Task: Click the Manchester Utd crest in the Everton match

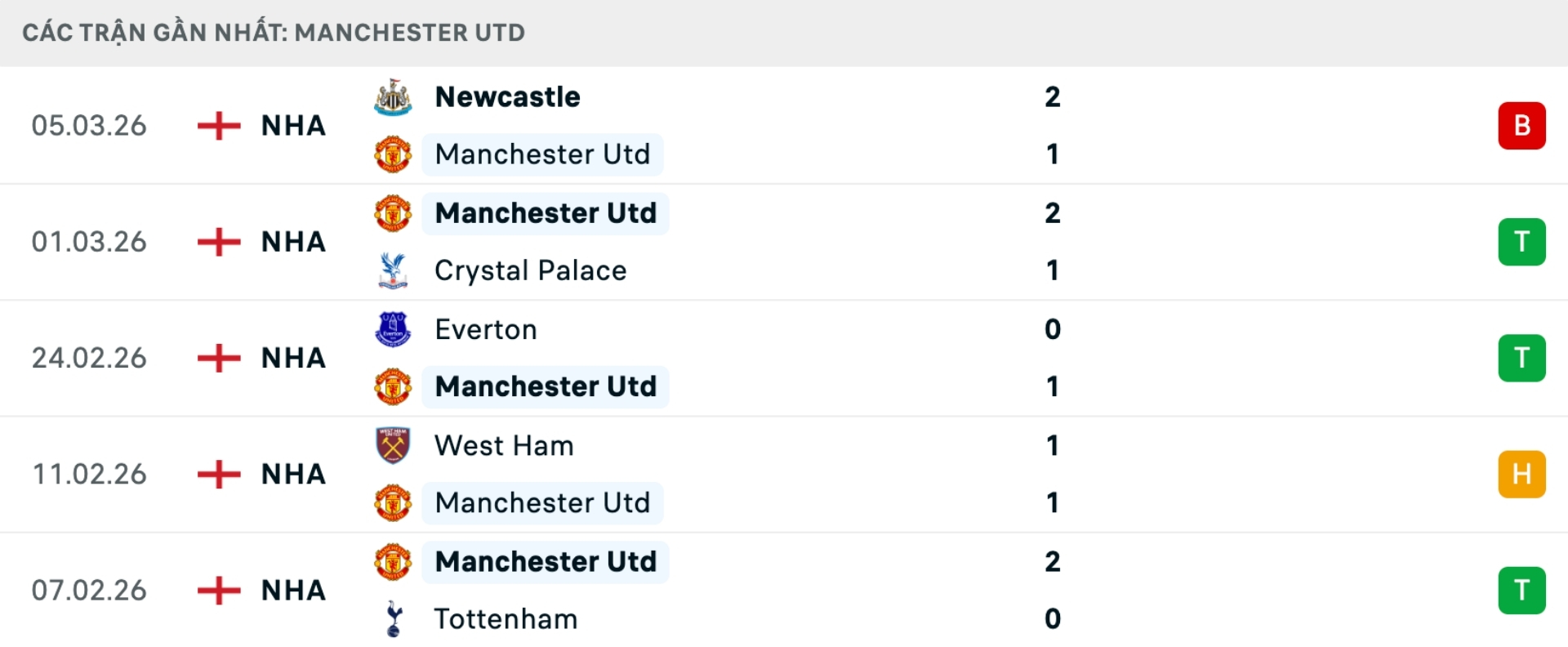Action: [393, 387]
